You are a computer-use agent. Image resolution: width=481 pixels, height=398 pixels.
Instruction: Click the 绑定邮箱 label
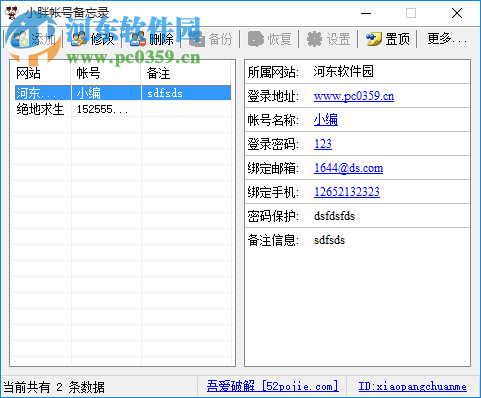coord(273,168)
